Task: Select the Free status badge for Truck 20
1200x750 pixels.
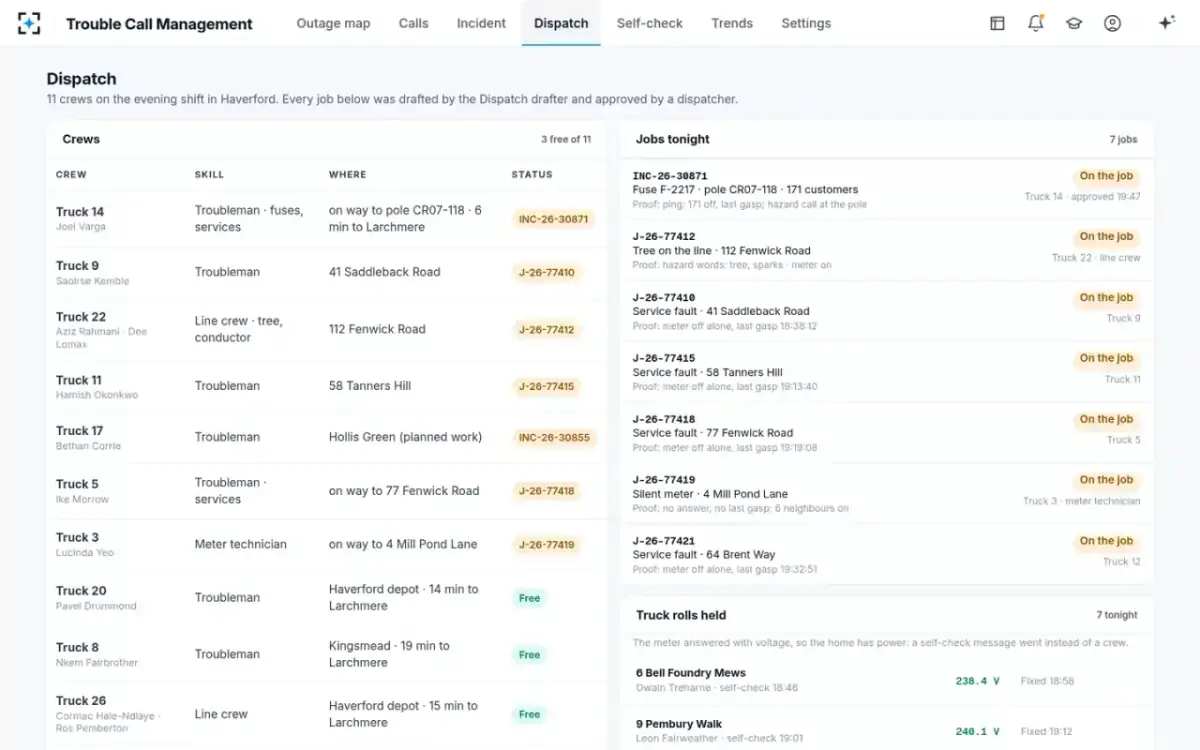Action: click(529, 598)
